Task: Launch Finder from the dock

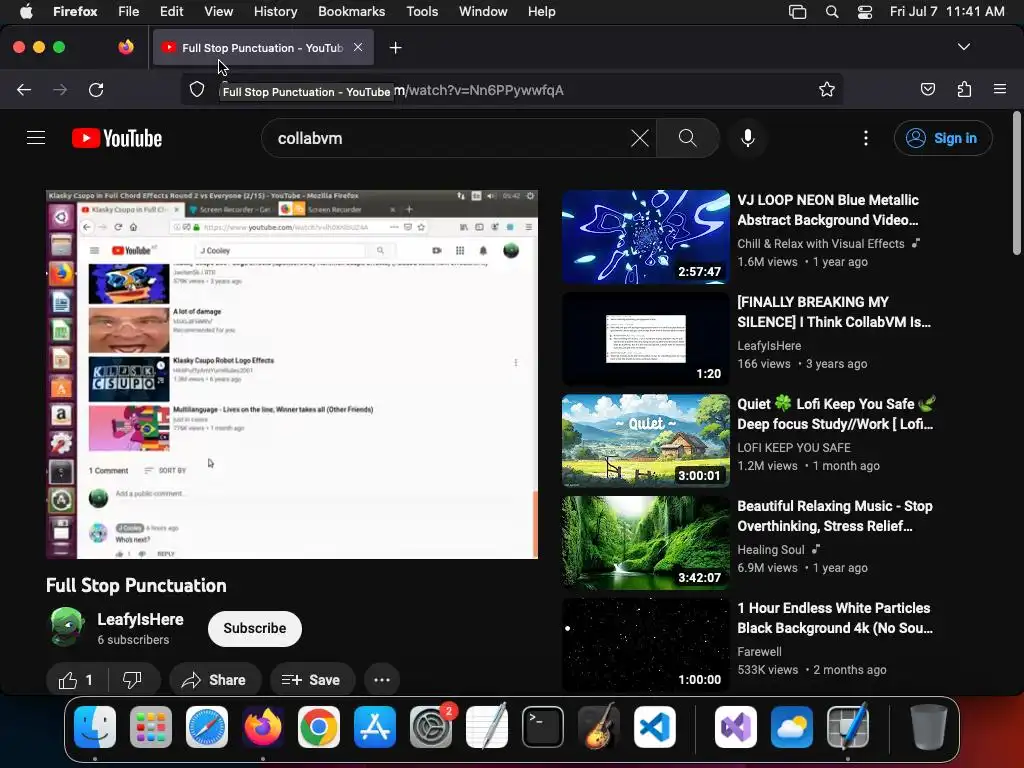Action: (x=95, y=727)
